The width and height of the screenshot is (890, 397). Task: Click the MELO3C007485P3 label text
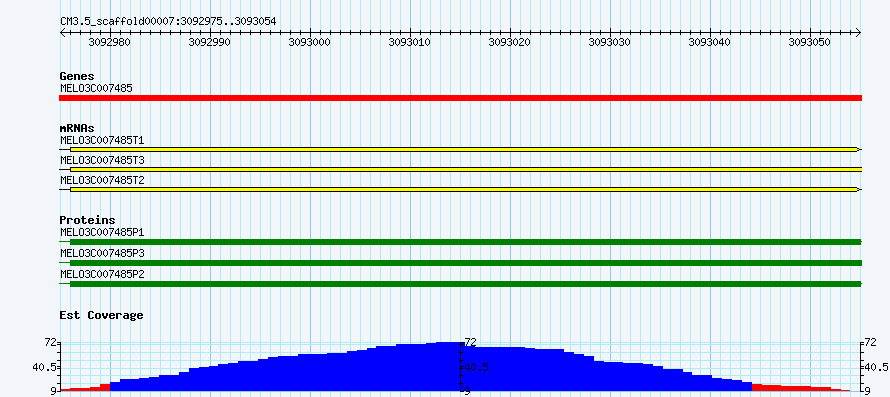click(102, 253)
